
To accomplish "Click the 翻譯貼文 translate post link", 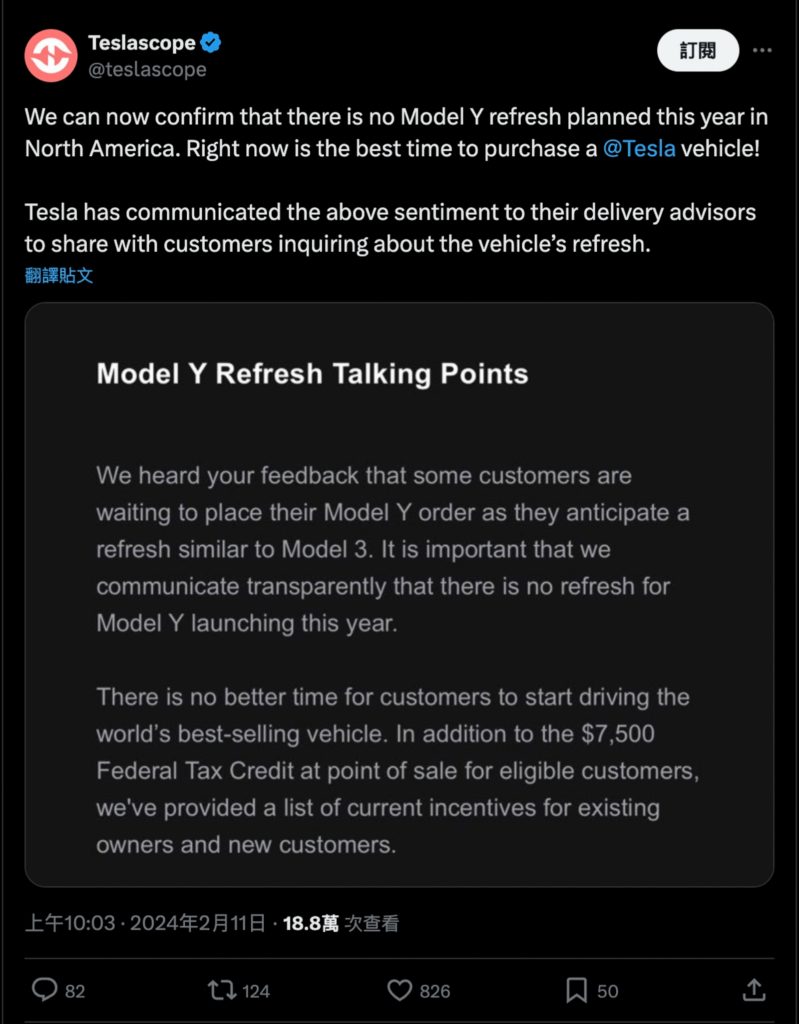I will point(59,276).
